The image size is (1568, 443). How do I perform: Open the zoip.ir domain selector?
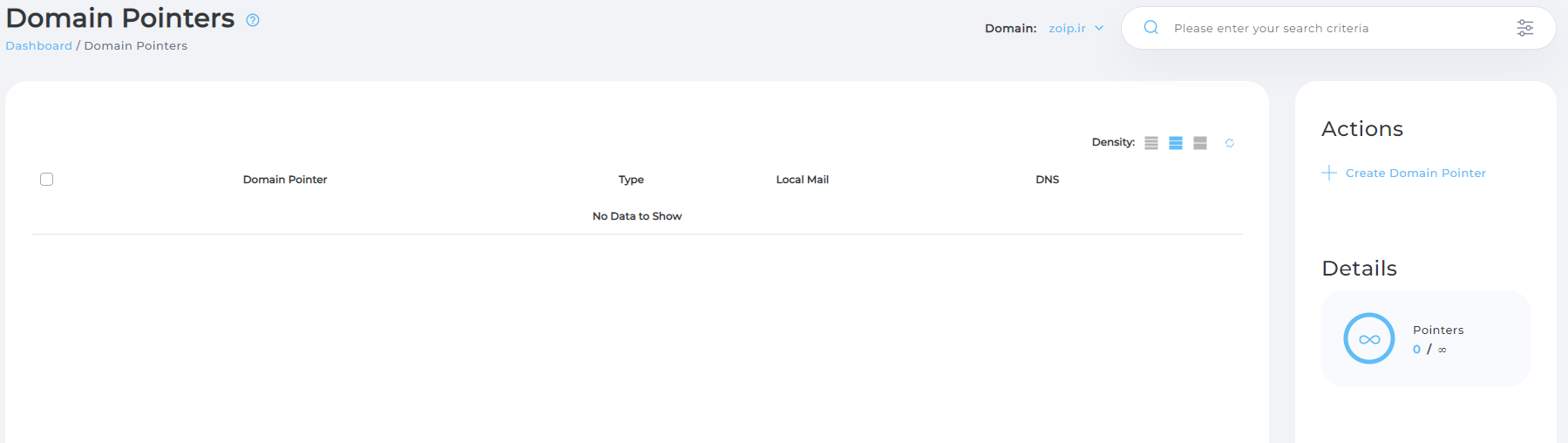point(1067,28)
